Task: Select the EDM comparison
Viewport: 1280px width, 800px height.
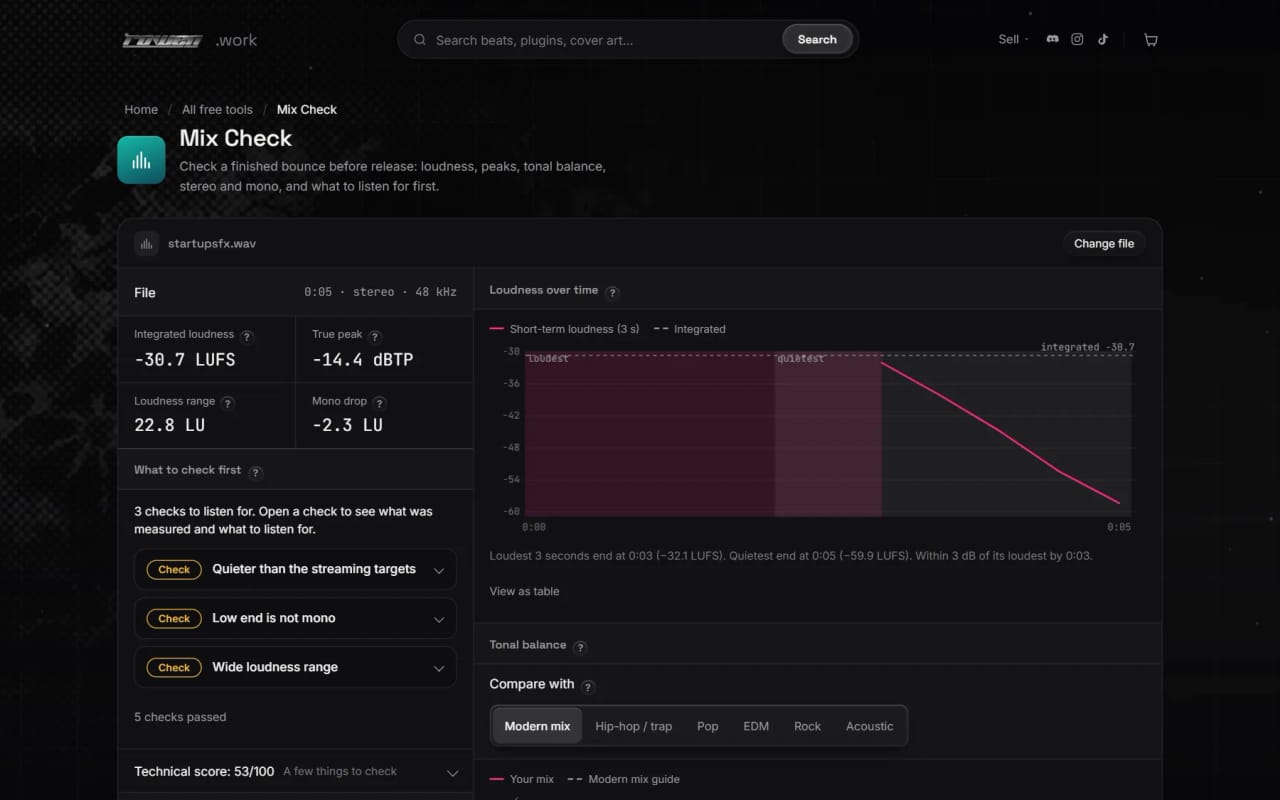Action: pyautogui.click(x=756, y=726)
